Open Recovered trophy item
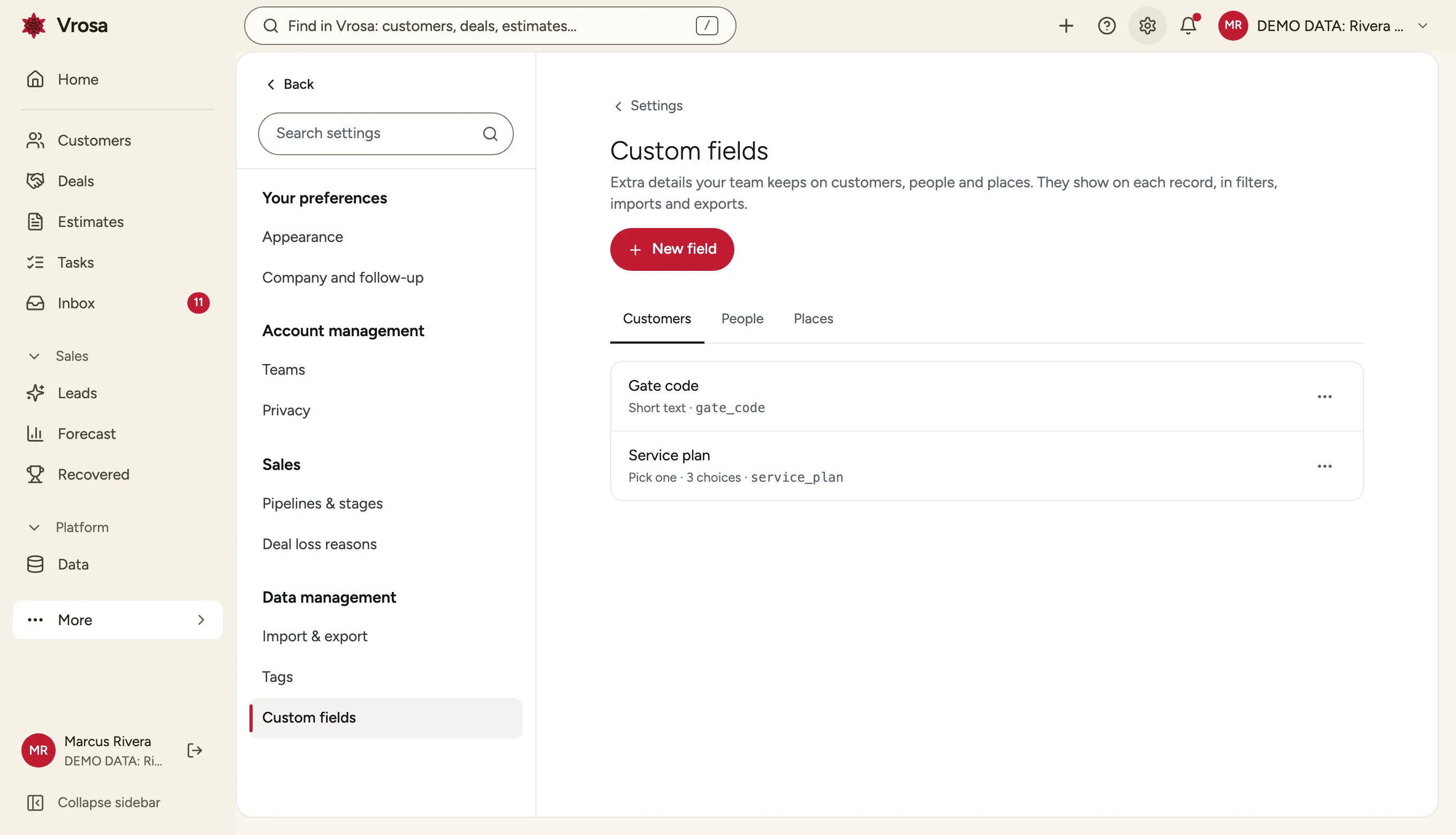Image resolution: width=1456 pixels, height=835 pixels. [118, 475]
